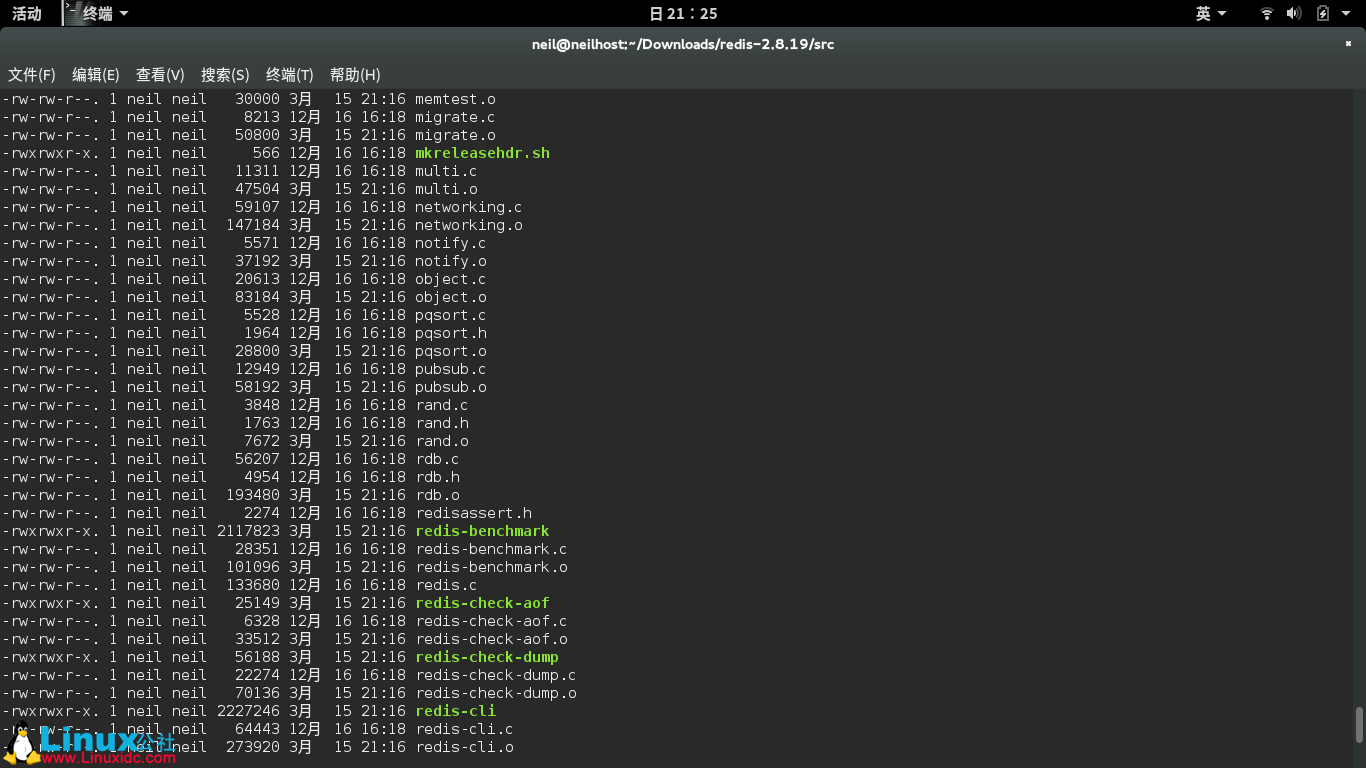Open the 帮助(H) menu
This screenshot has height=768, width=1366.
355,75
